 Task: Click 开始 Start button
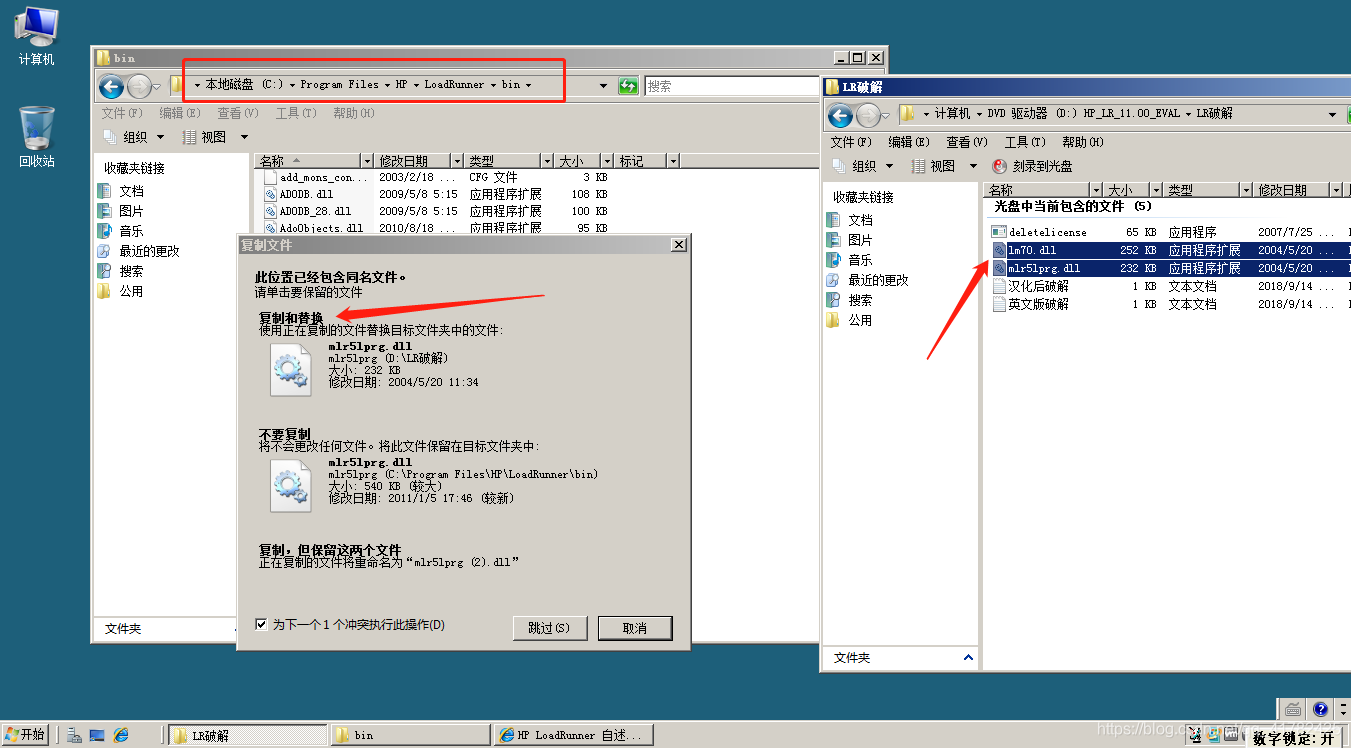coord(26,735)
